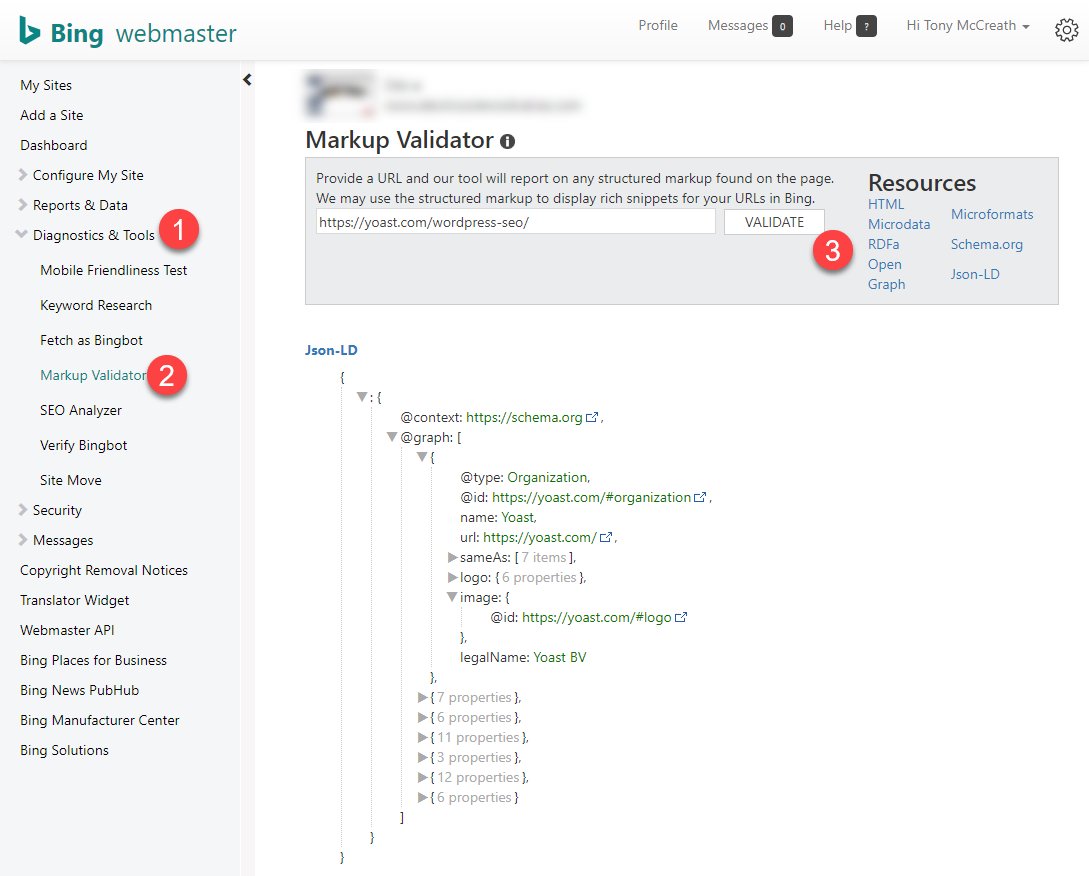
Task: Open Keyword Research tool
Action: click(96, 306)
